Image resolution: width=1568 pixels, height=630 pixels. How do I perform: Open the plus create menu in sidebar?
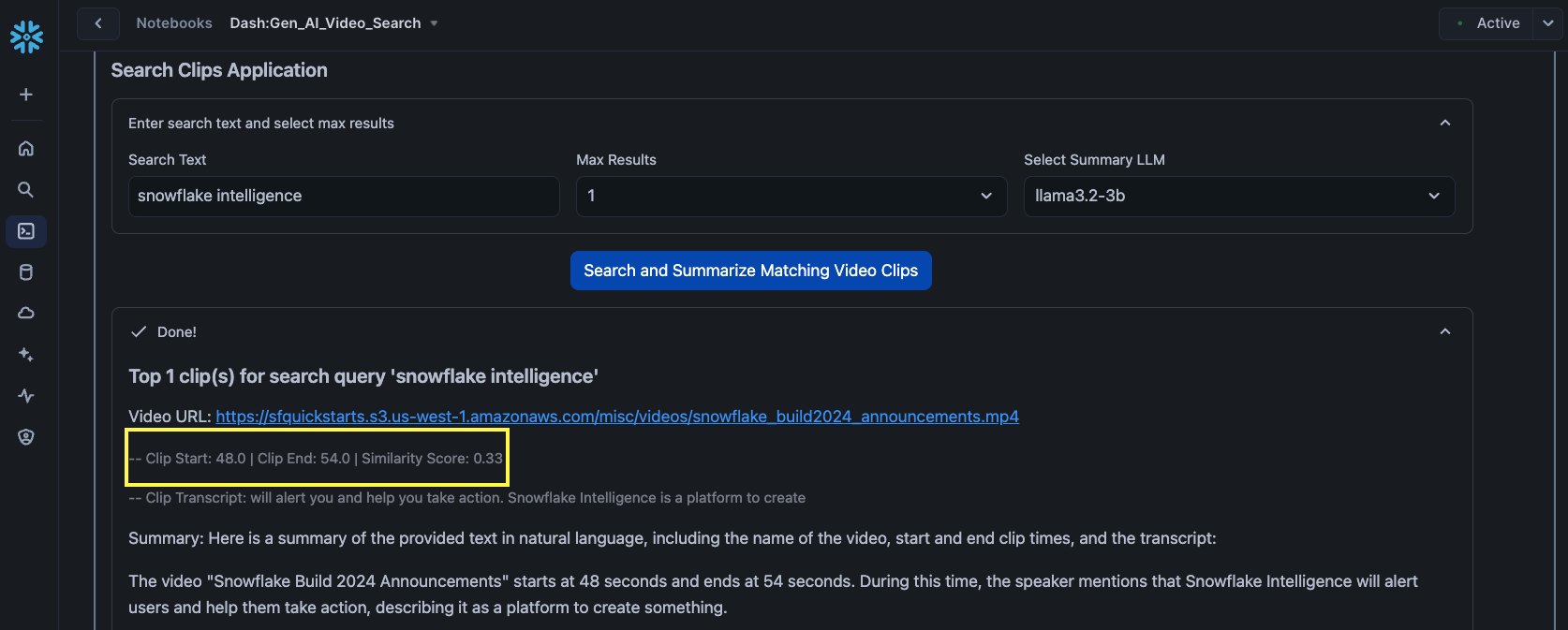(26, 95)
